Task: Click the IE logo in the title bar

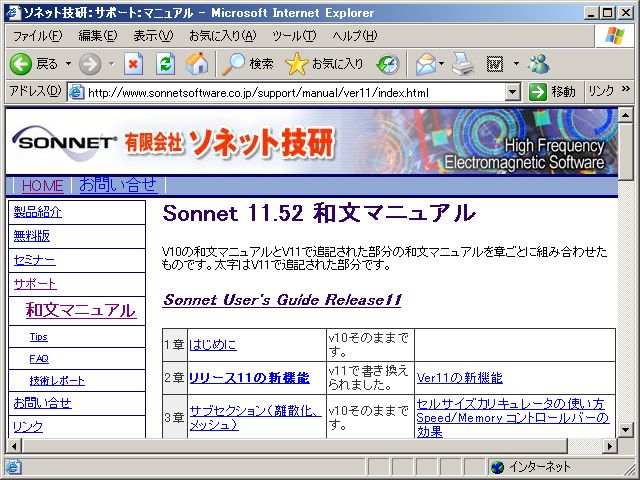Action: [x=13, y=13]
